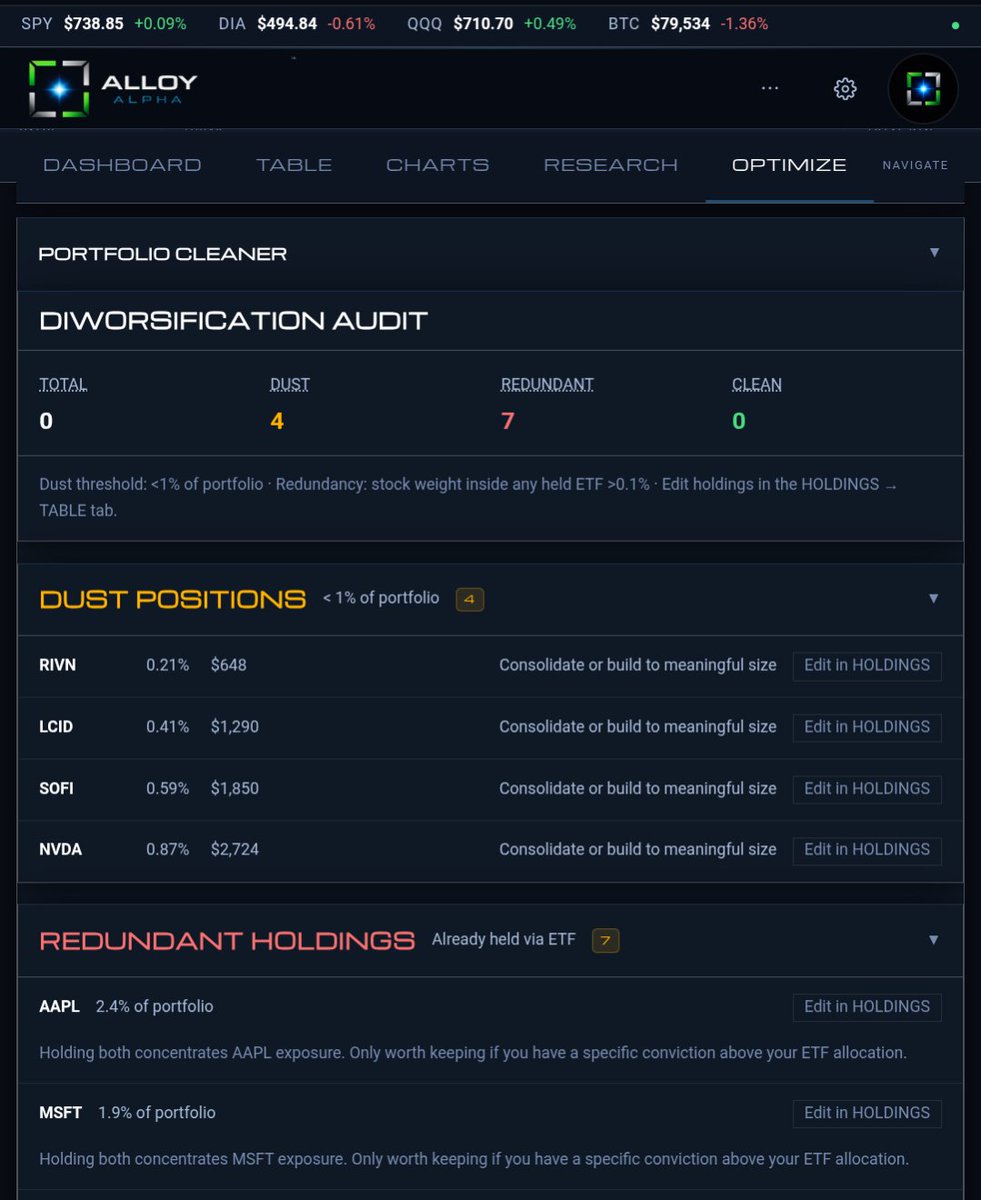981x1200 pixels.
Task: Switch to the Dashboard tab
Action: pyautogui.click(x=122, y=165)
